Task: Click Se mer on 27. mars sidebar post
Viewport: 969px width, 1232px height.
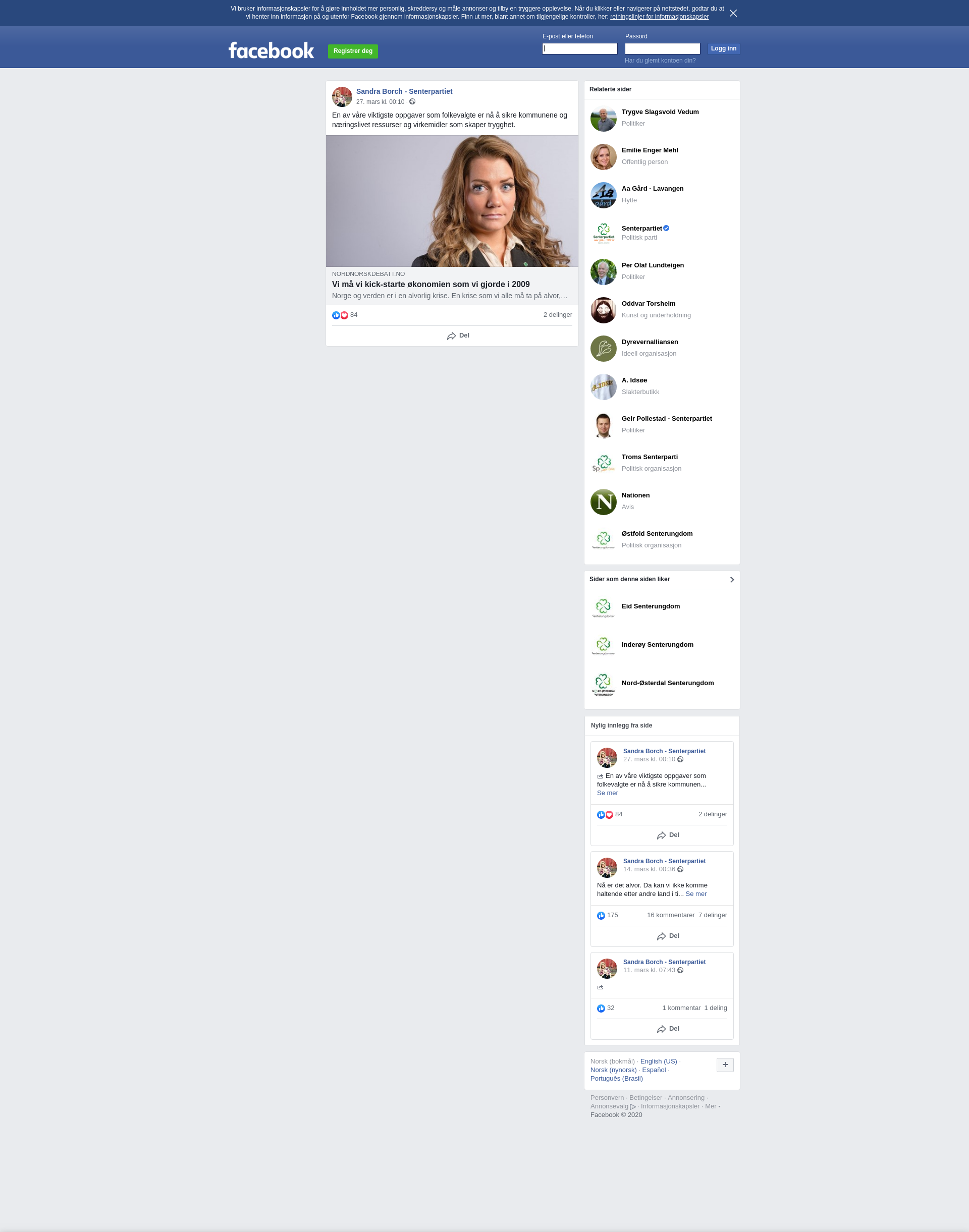Action: pos(607,793)
